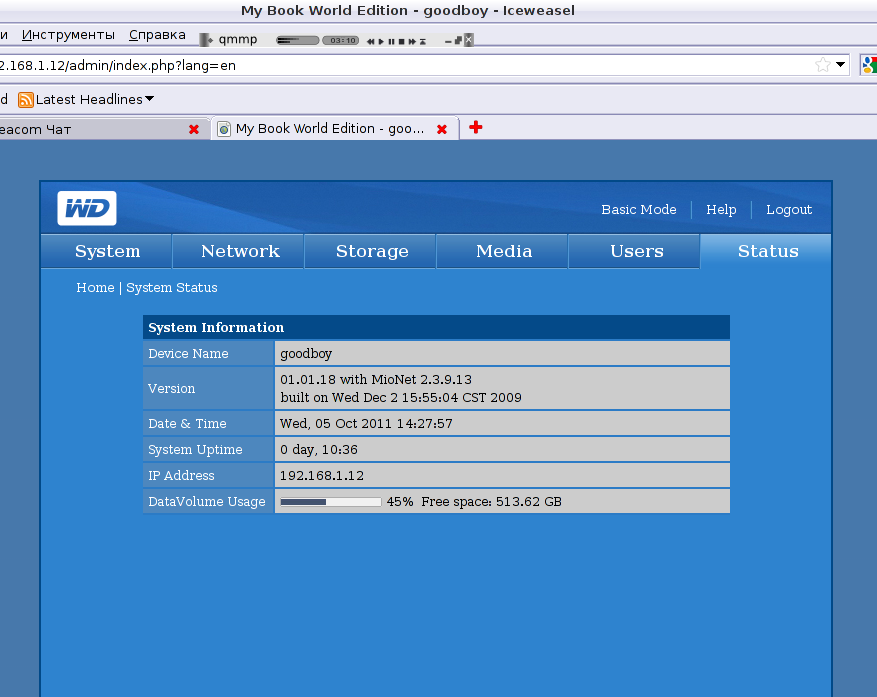Screen dimensions: 877x697
Task: Open the URL history dropdown arrow
Action: click(x=840, y=65)
